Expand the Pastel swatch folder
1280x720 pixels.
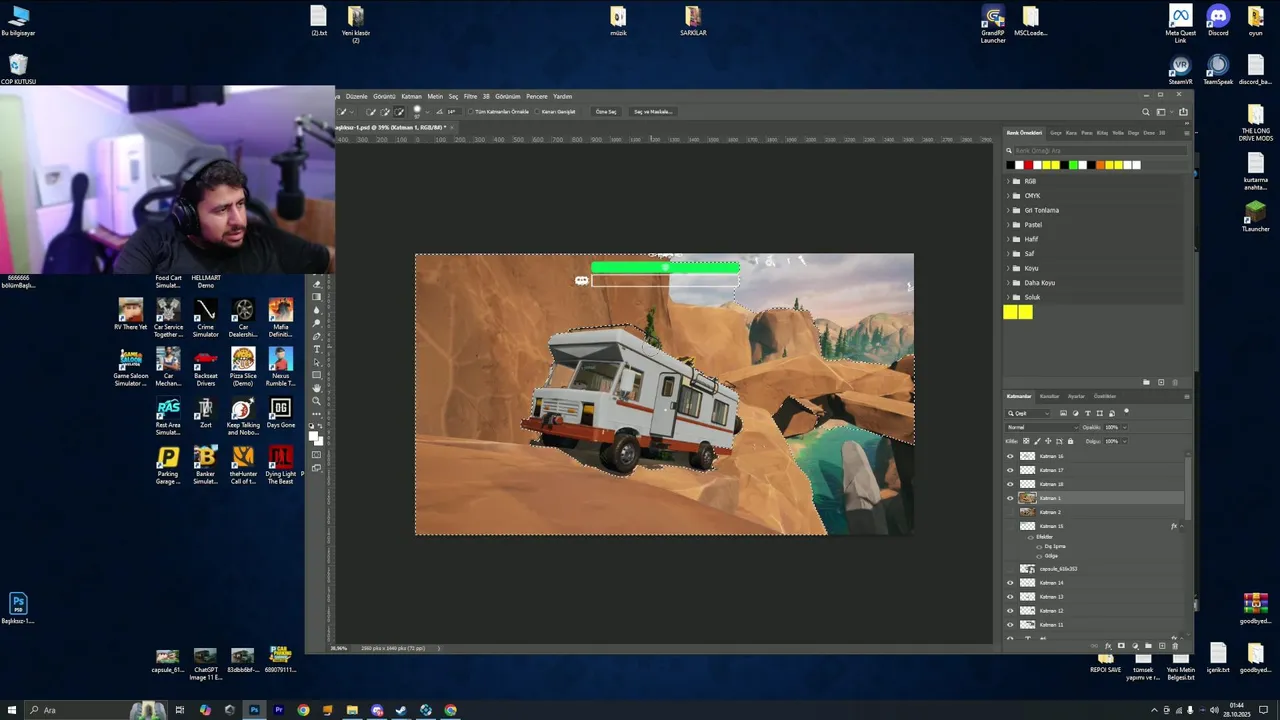point(1008,225)
